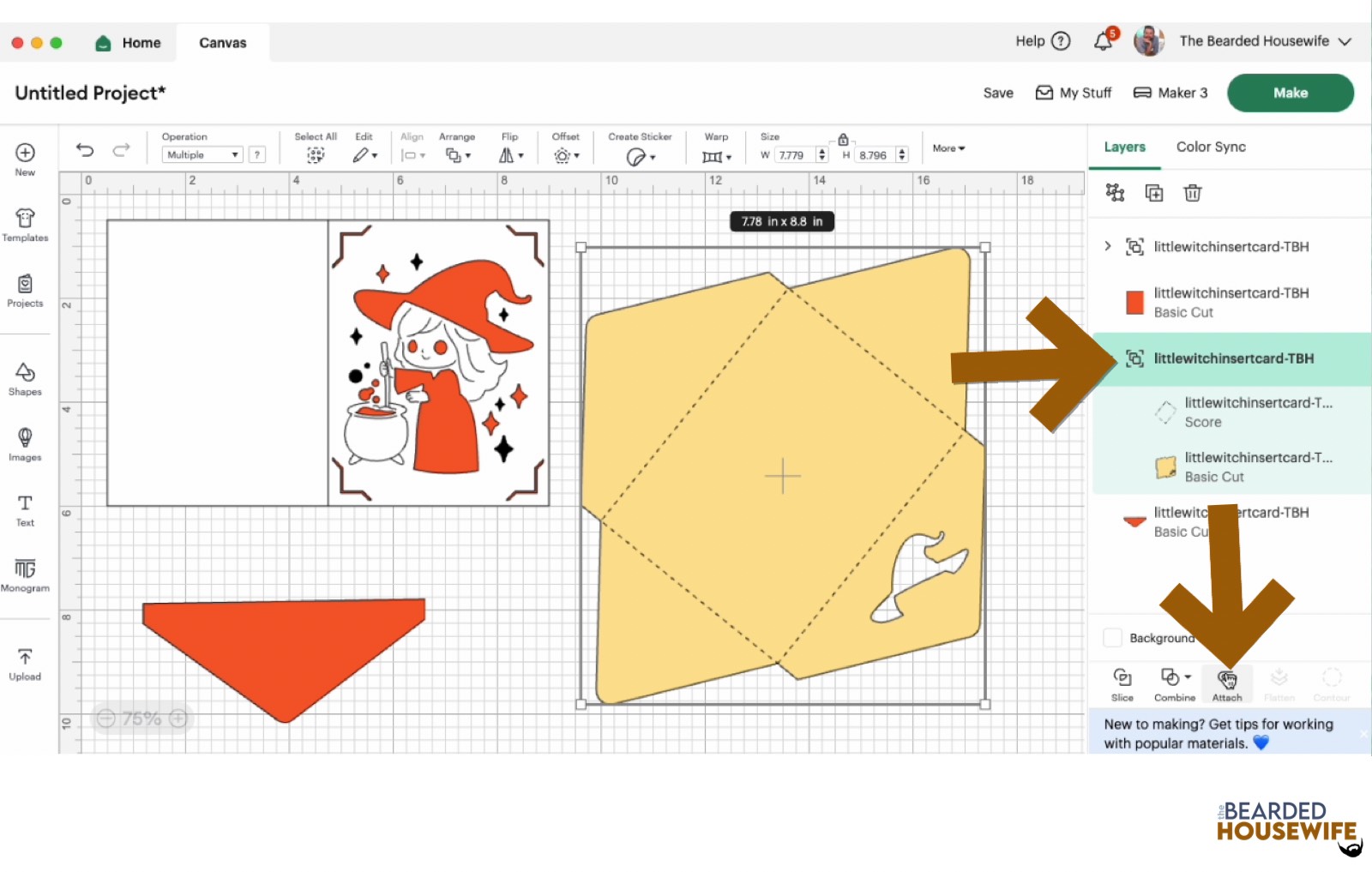Zoom in with the plus button

[178, 719]
